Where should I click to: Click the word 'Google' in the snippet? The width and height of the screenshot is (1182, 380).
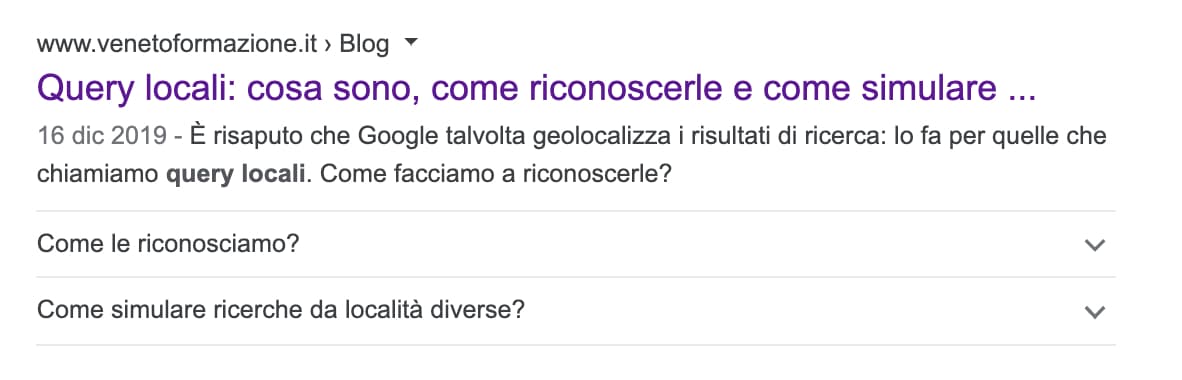[403, 136]
